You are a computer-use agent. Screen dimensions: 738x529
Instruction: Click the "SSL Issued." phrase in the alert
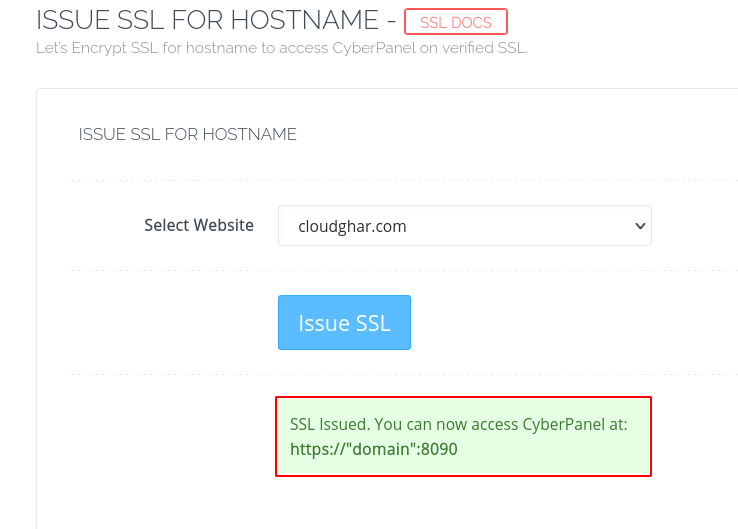click(330, 425)
